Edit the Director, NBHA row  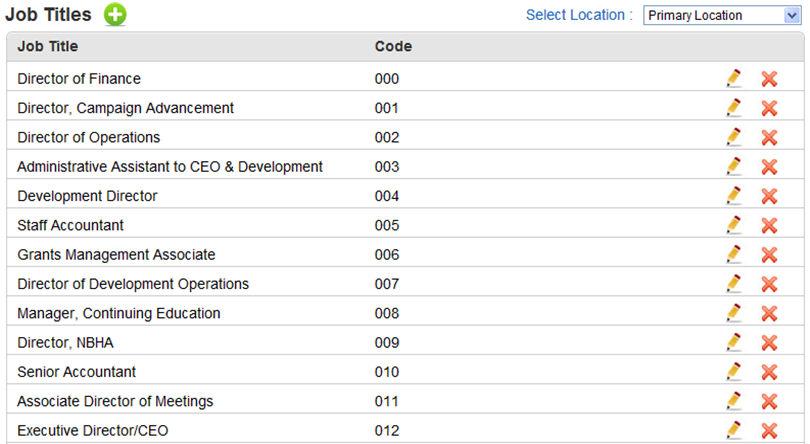coord(734,343)
